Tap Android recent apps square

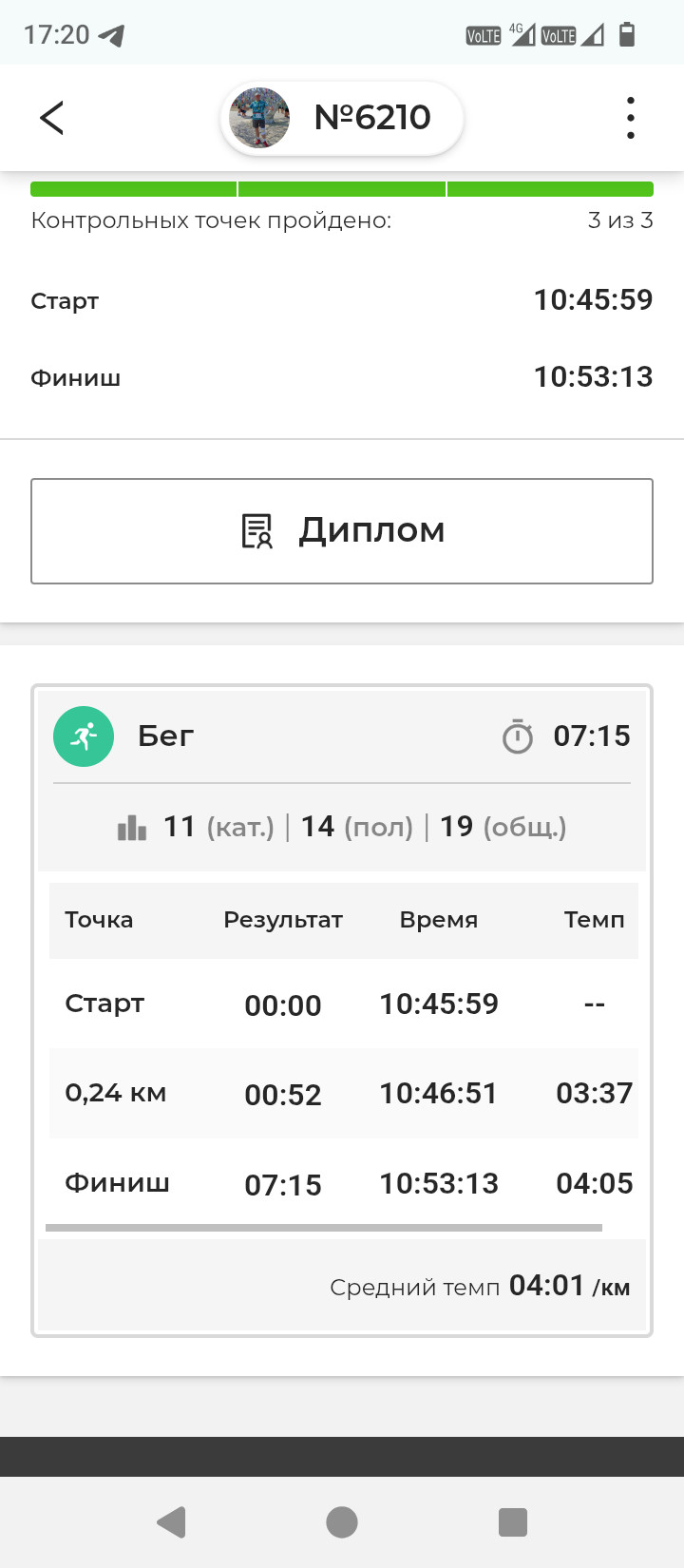click(x=513, y=1521)
